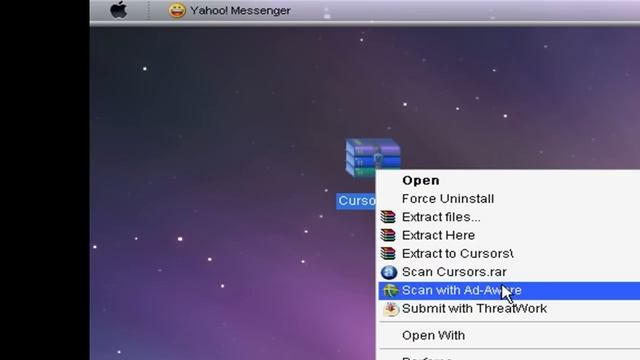This screenshot has height=360, width=640.
Task: Click the WinRAR icon beside Extract Here
Action: 388,235
